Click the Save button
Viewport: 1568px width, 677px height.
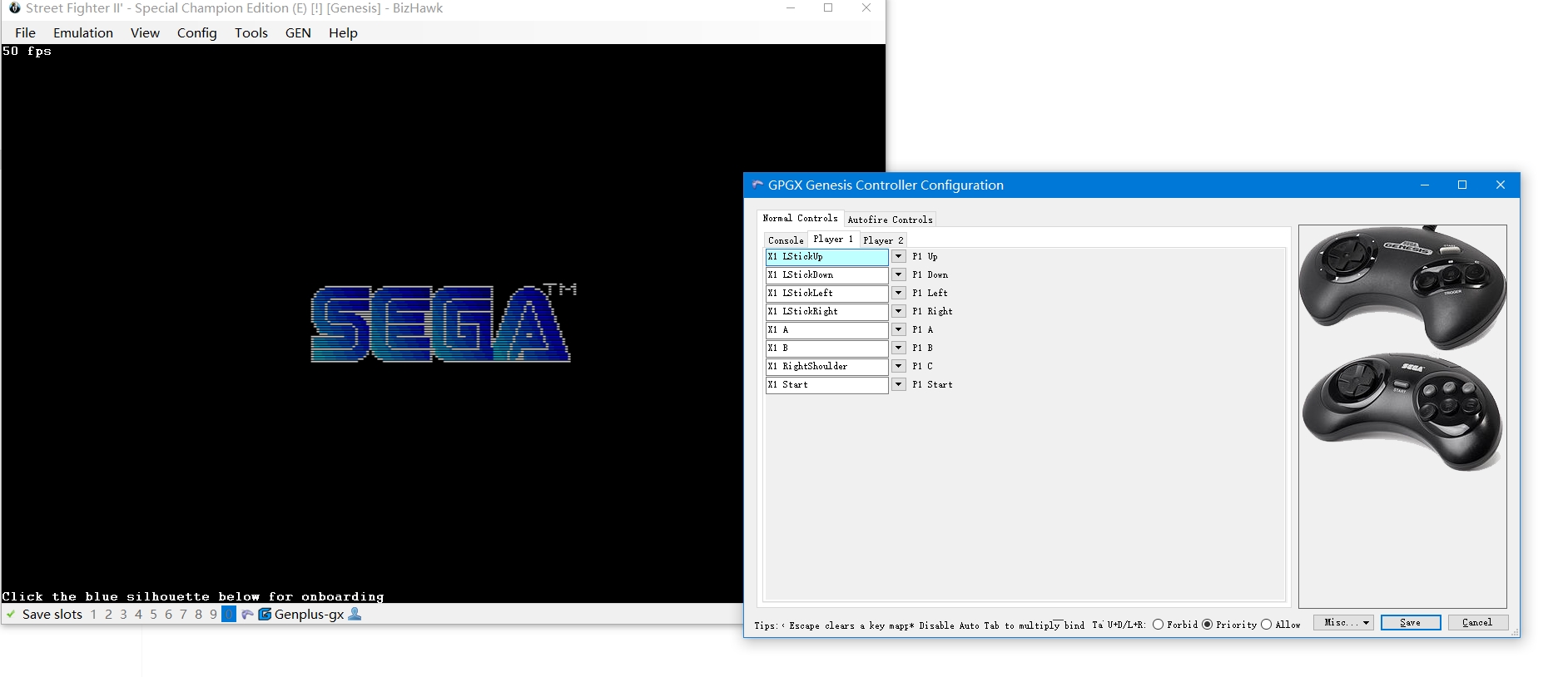[x=1411, y=622]
